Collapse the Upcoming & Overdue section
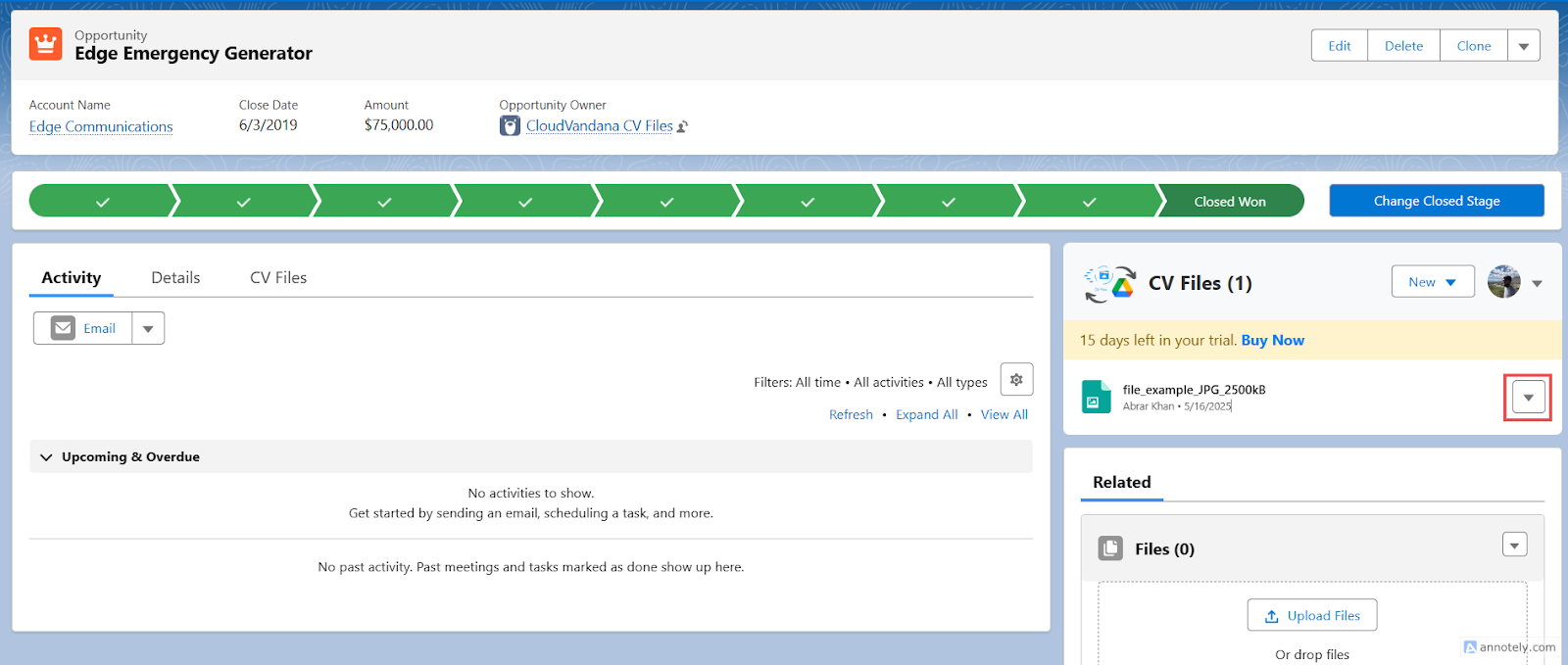 tap(46, 457)
